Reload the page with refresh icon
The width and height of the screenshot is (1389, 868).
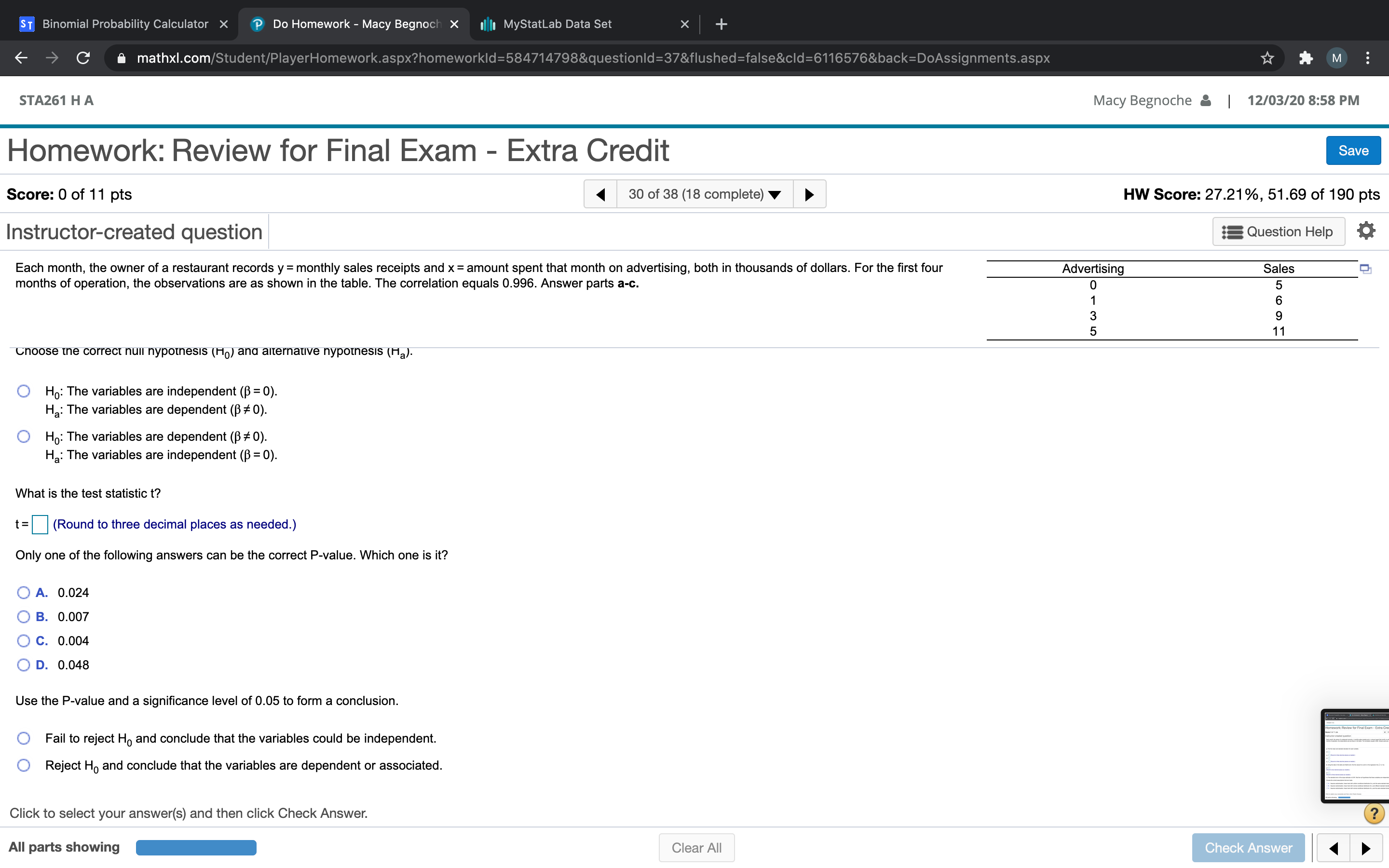(83, 58)
